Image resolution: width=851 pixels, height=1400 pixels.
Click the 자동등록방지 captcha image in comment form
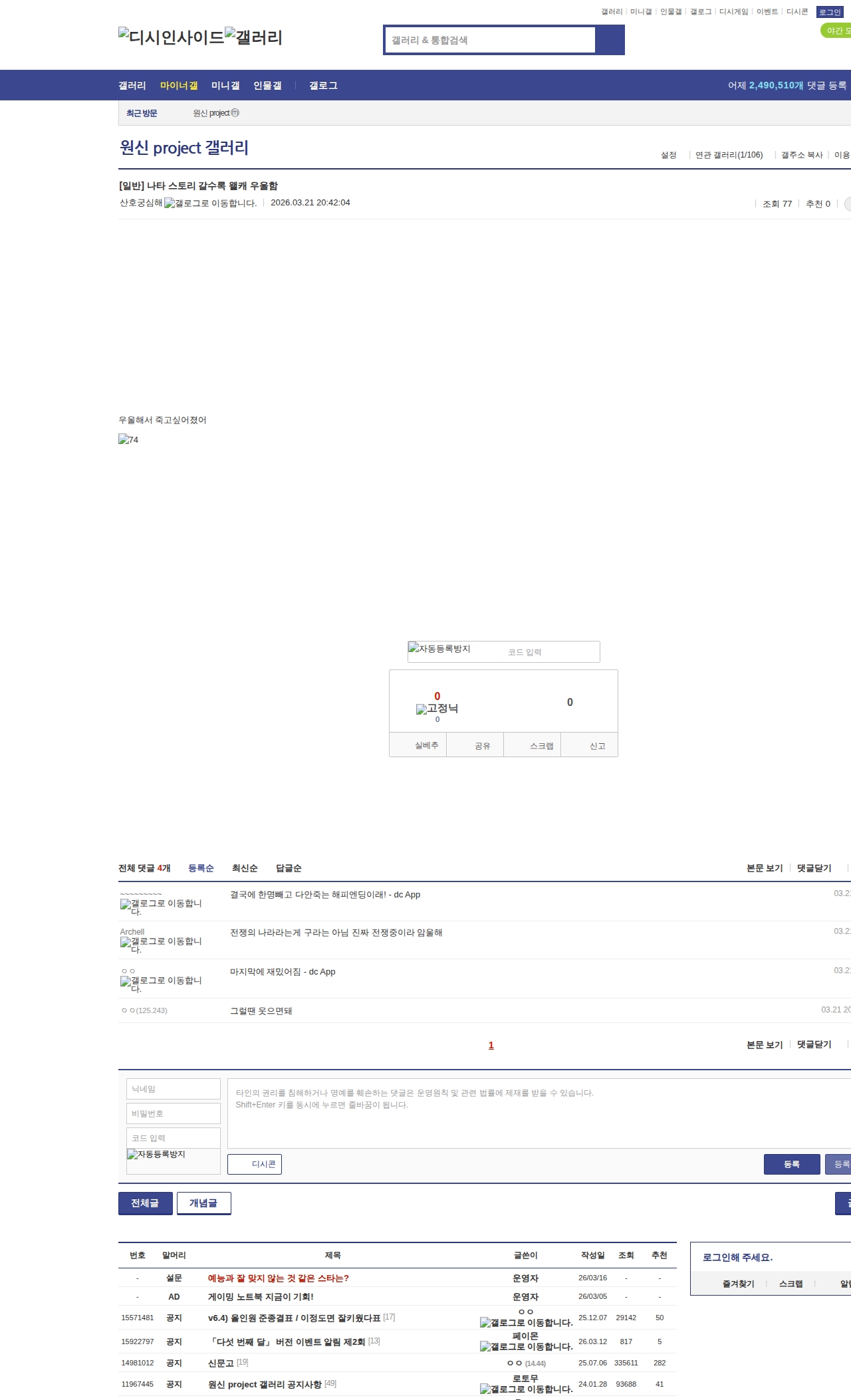[x=156, y=1154]
